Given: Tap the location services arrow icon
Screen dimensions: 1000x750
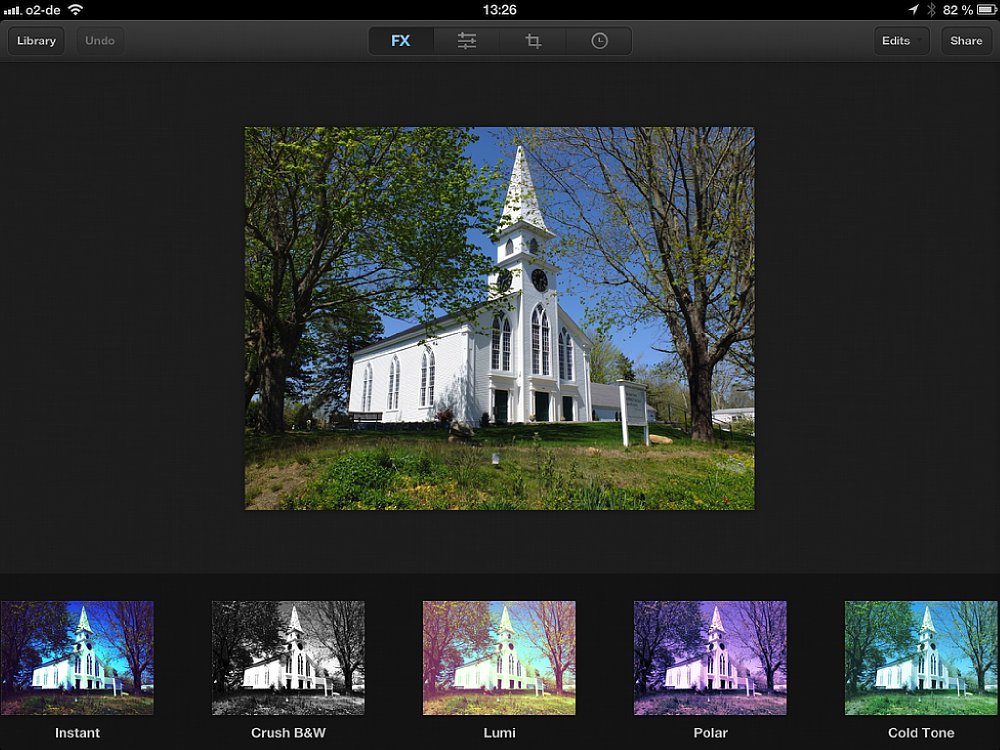Looking at the screenshot, I should pyautogui.click(x=913, y=9).
